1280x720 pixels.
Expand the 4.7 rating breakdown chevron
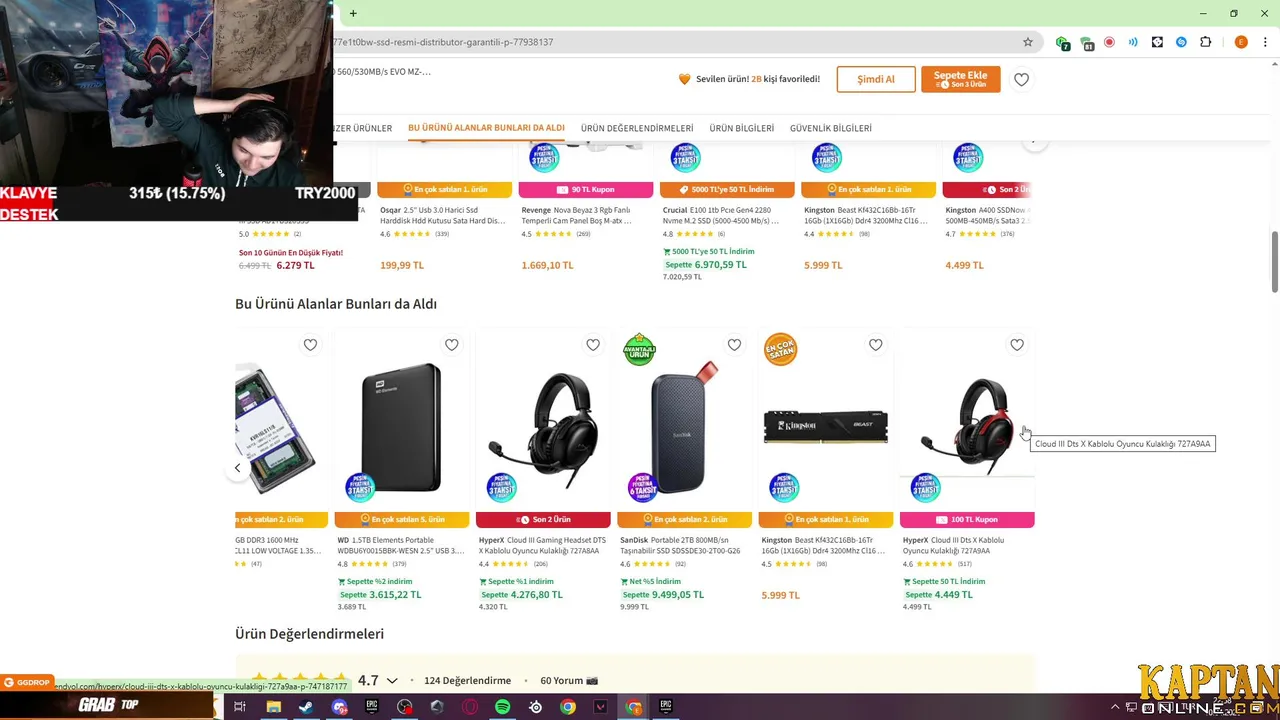coord(392,681)
